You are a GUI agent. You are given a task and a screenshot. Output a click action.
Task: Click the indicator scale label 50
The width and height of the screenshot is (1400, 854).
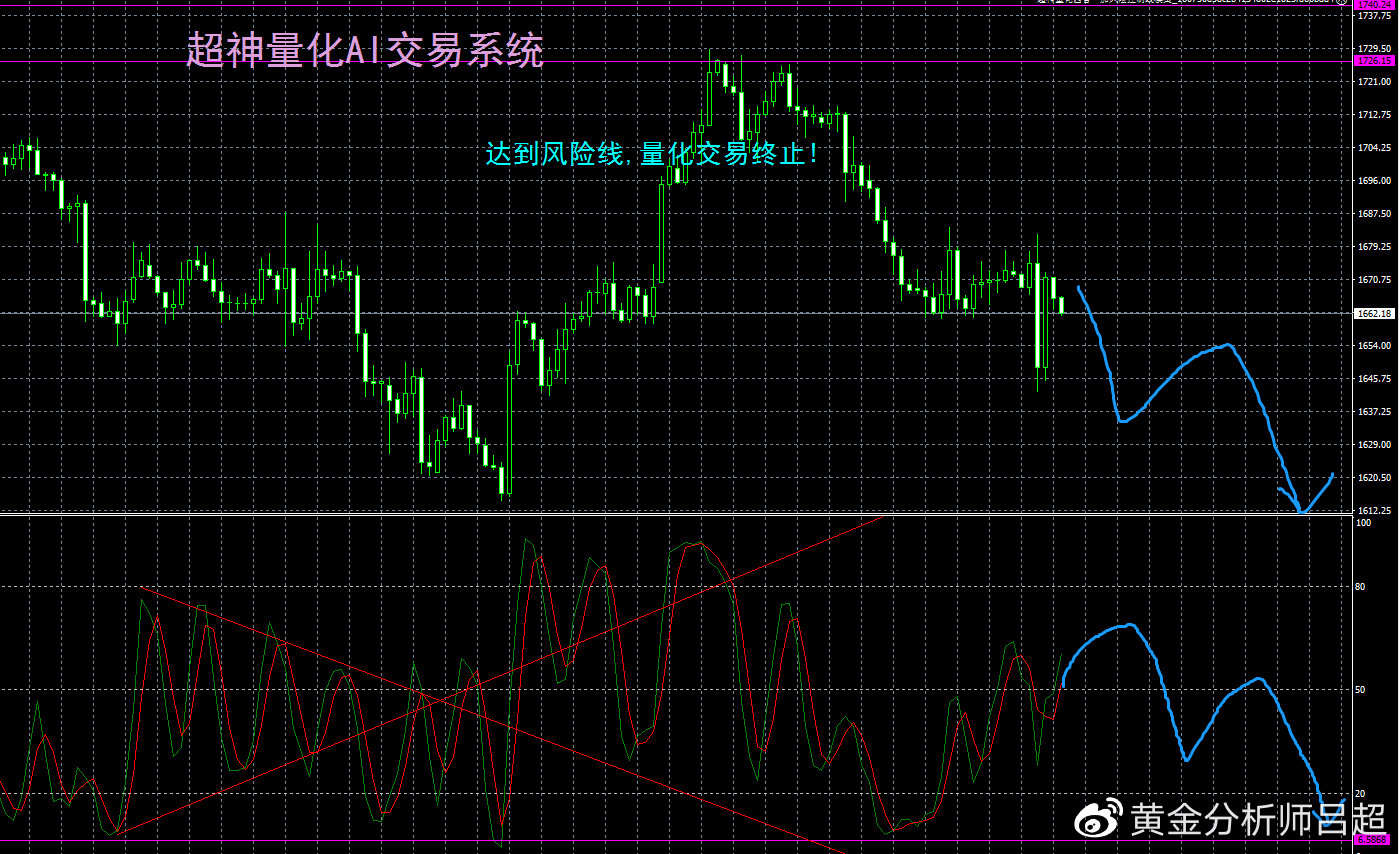(x=1360, y=691)
